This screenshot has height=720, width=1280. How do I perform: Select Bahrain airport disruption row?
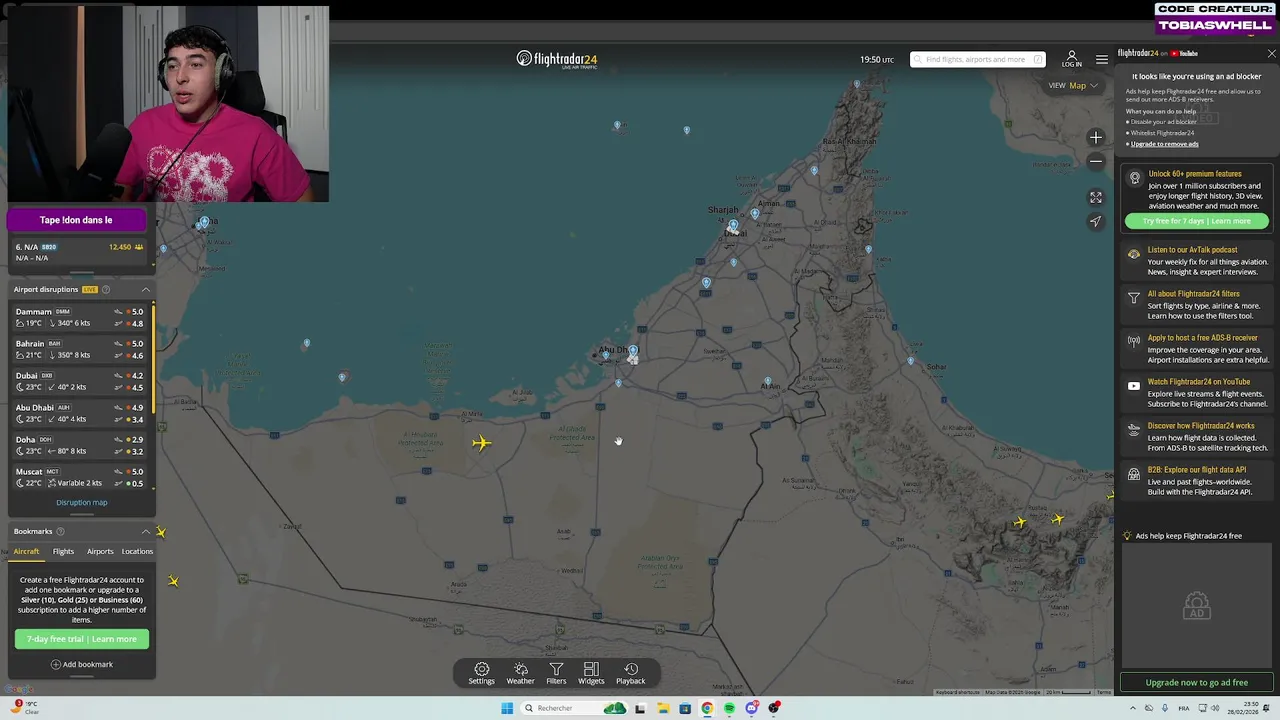pyautogui.click(x=80, y=349)
